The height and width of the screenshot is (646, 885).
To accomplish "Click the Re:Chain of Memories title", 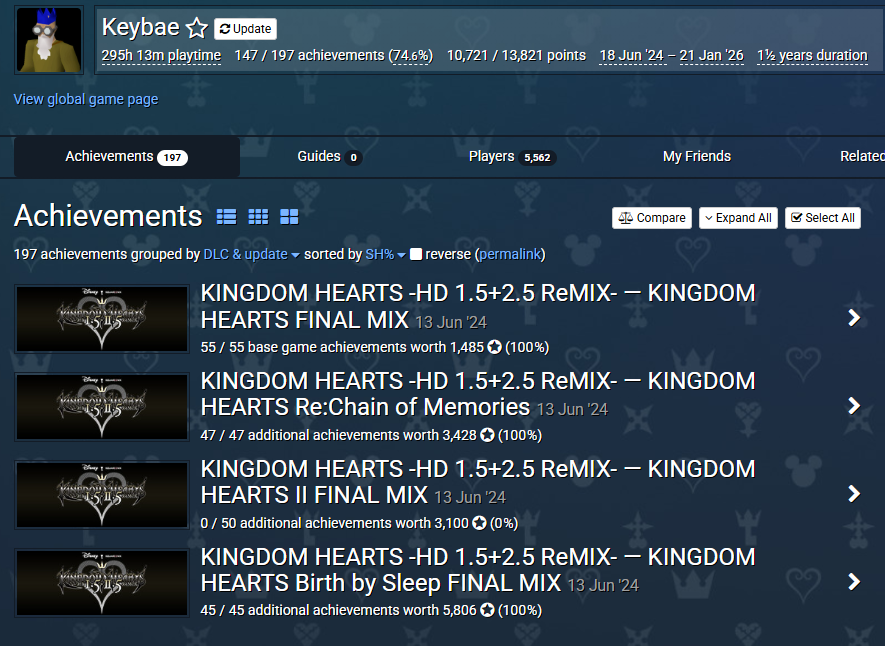I will [x=477, y=394].
